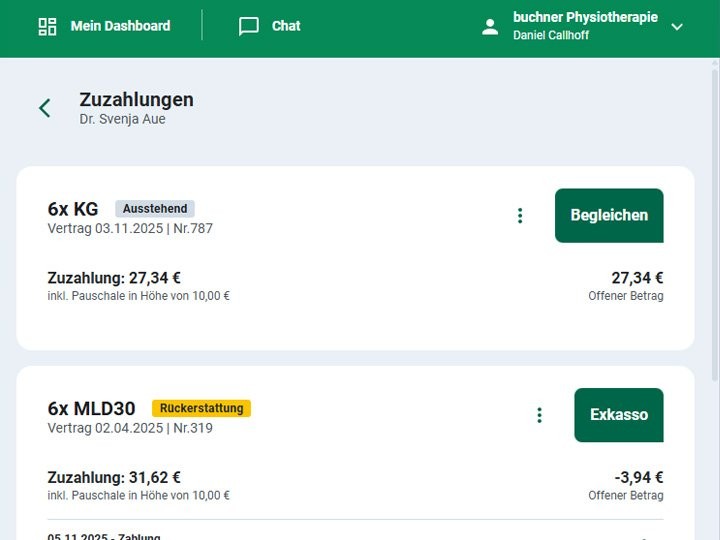
Task: Click the user profile avatar icon
Action: [x=490, y=27]
